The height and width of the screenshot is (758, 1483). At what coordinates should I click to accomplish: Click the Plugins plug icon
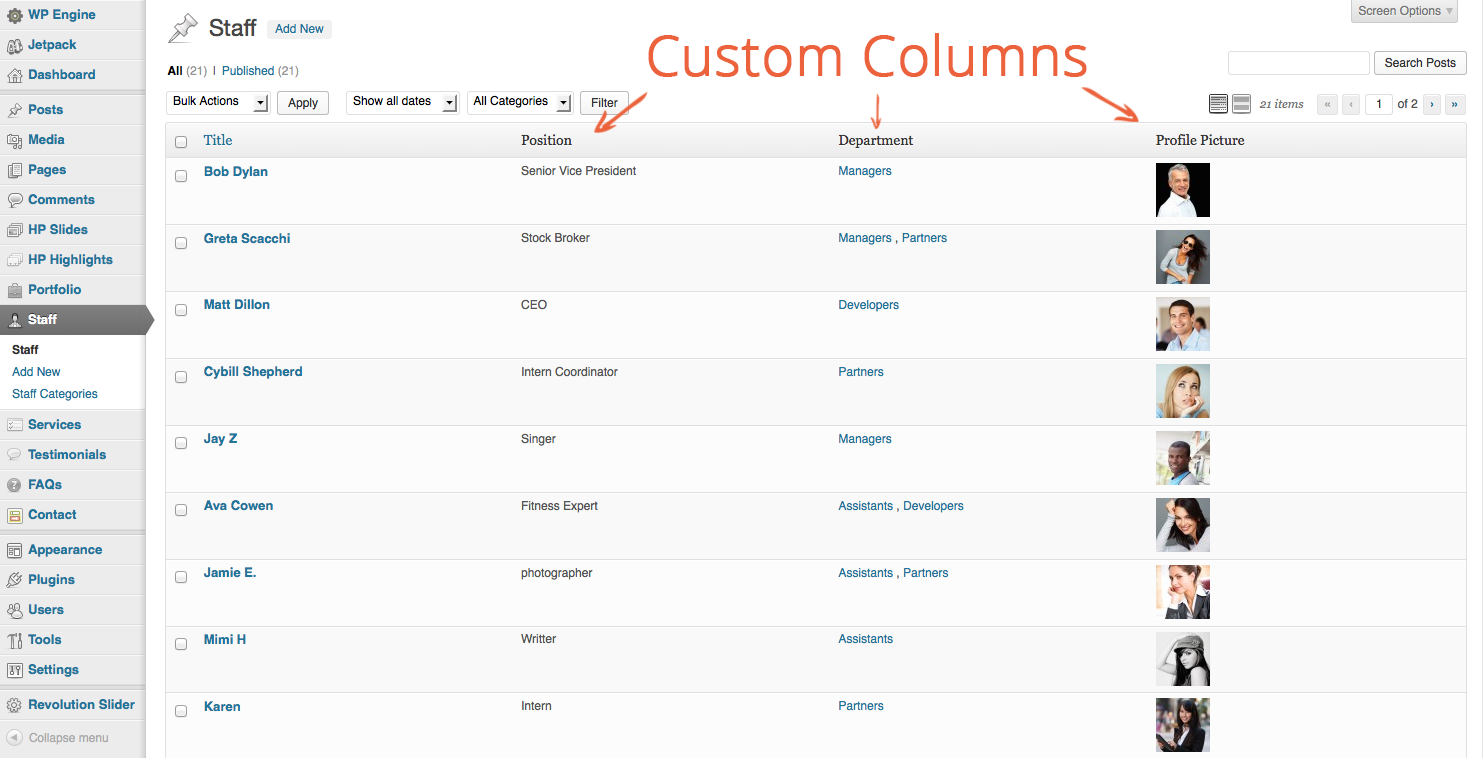[14, 580]
